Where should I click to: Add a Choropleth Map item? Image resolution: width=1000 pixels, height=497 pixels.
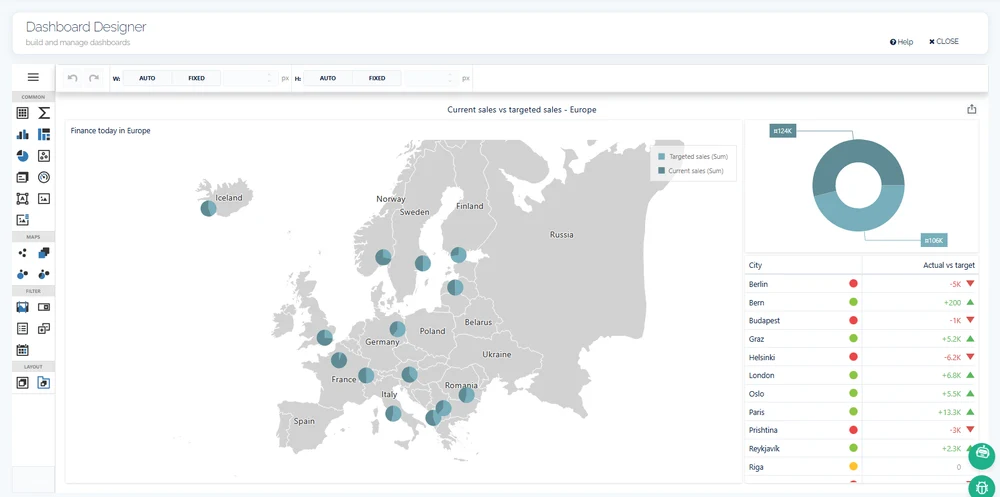tap(44, 253)
